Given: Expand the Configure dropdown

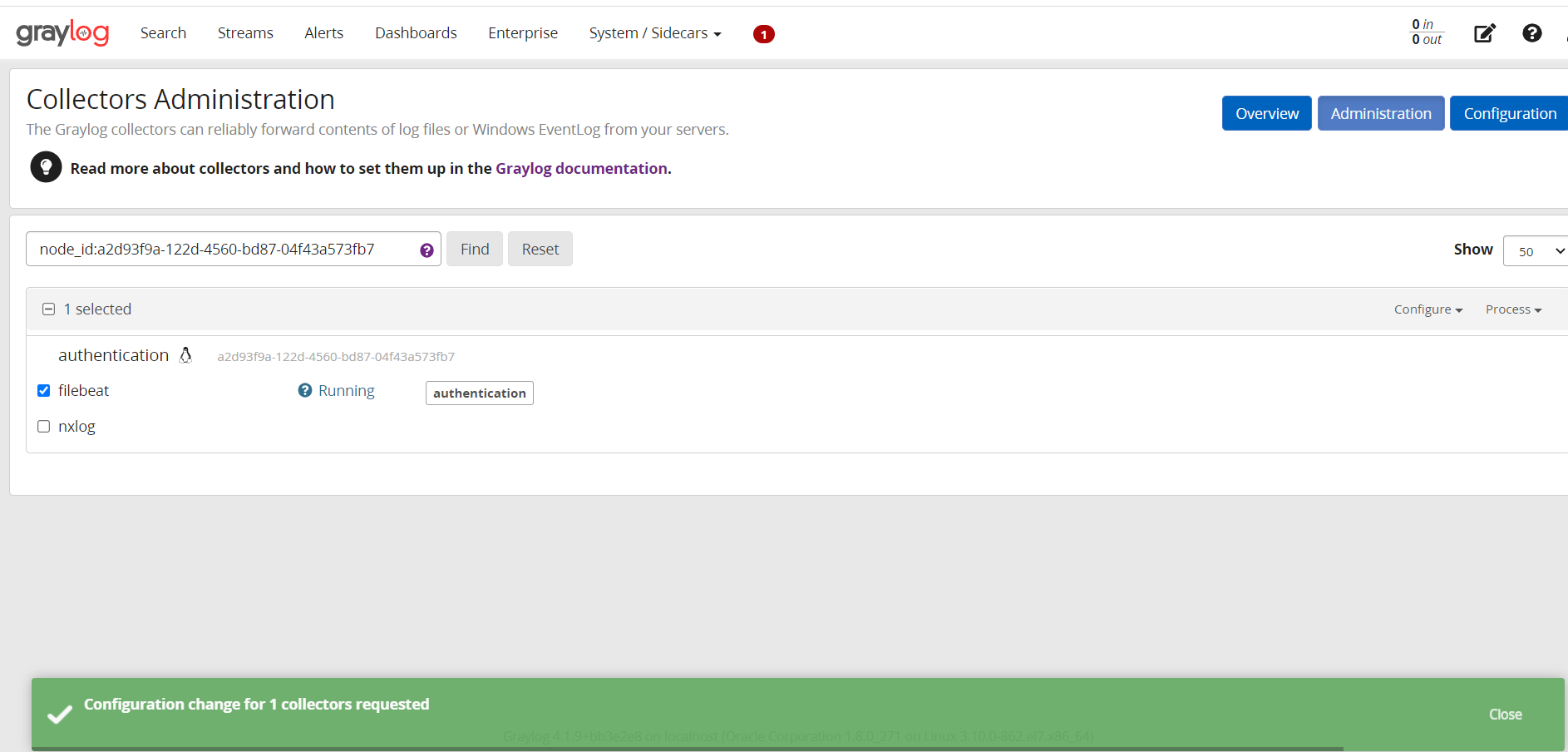Looking at the screenshot, I should [x=1427, y=309].
